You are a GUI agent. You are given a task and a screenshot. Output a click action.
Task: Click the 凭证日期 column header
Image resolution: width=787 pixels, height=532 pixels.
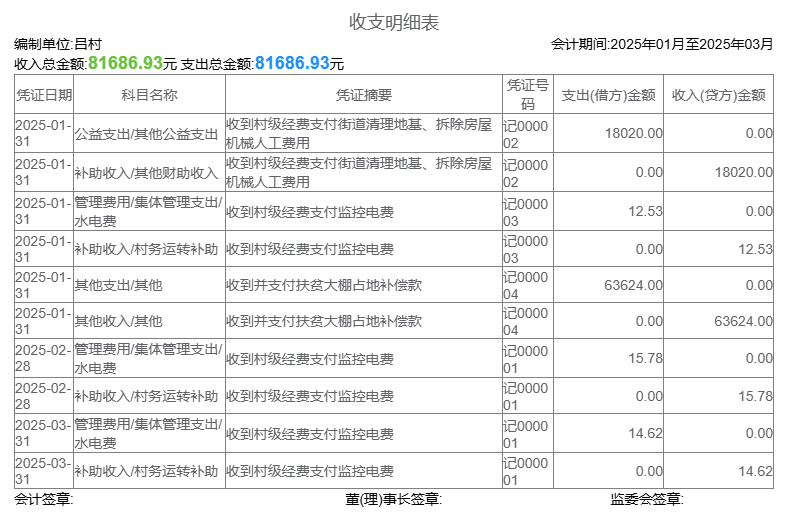[44, 95]
